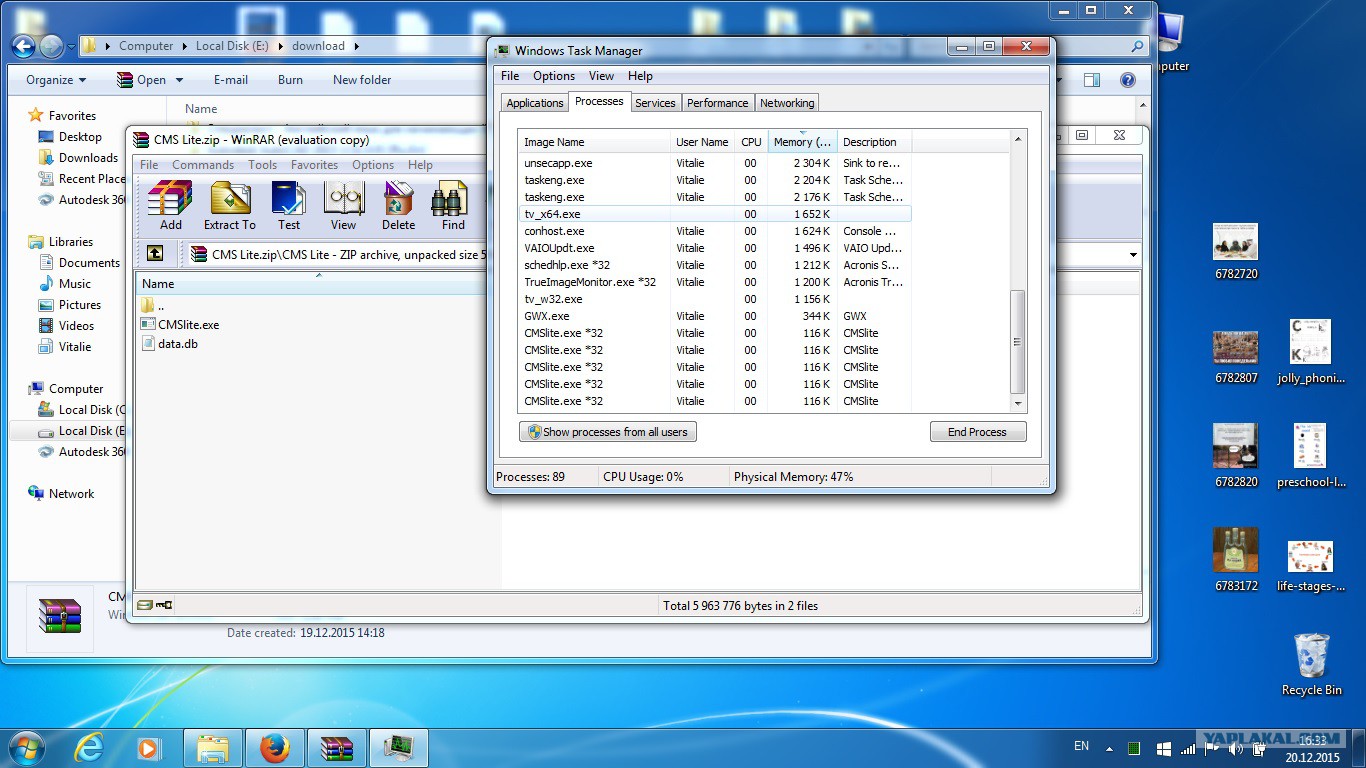Select data.db in the WinRAR file list

(x=169, y=344)
